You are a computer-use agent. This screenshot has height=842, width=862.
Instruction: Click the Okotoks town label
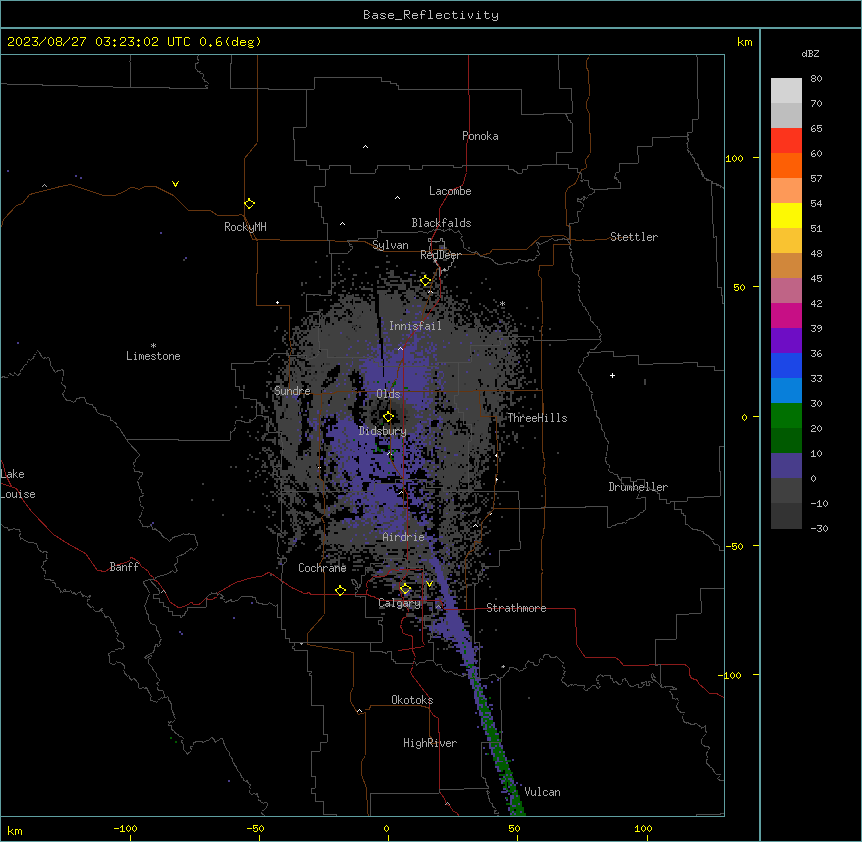coord(412,700)
